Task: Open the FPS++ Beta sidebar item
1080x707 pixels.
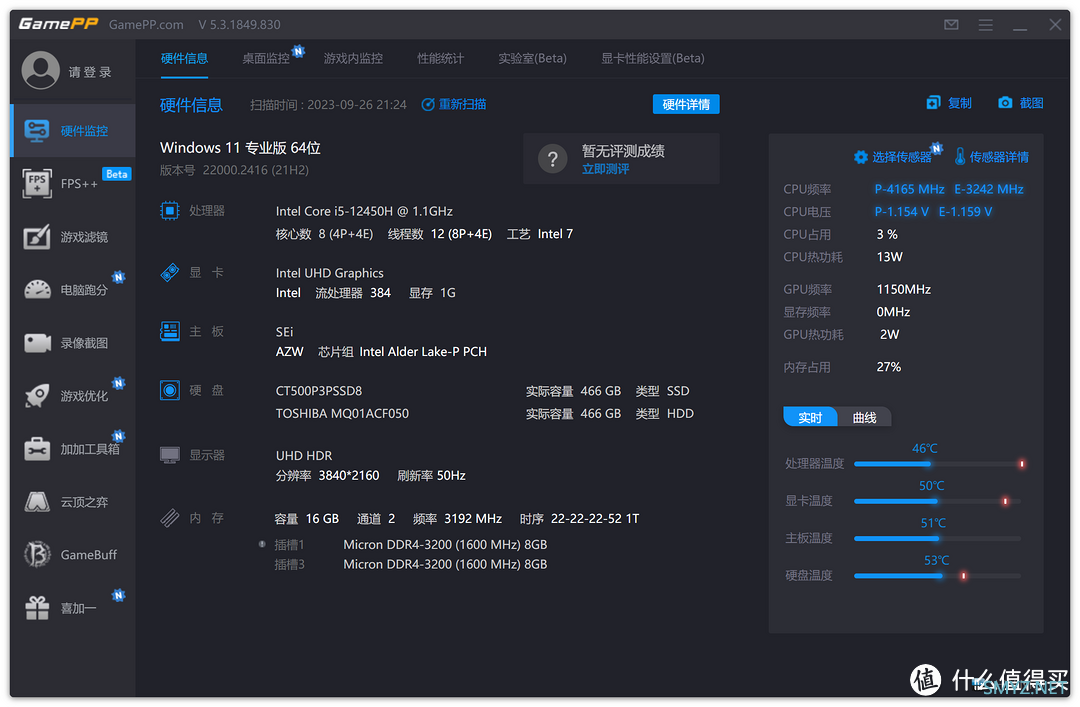Action: pos(73,183)
